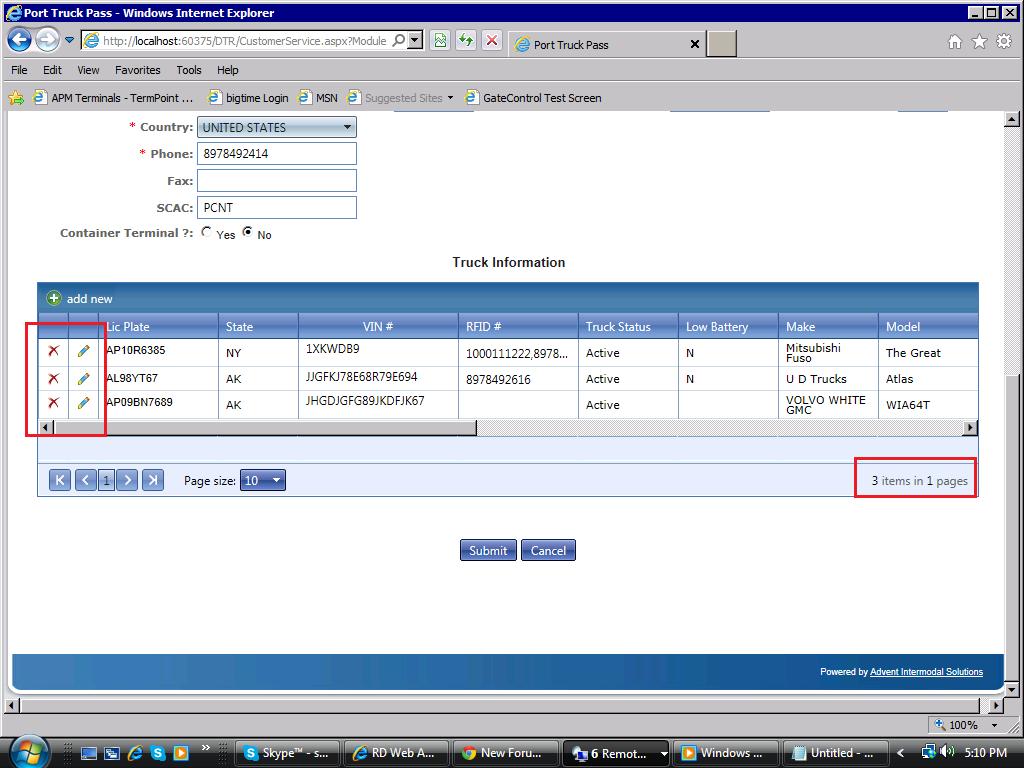
Task: Go to first page of truck grid
Action: click(59, 481)
